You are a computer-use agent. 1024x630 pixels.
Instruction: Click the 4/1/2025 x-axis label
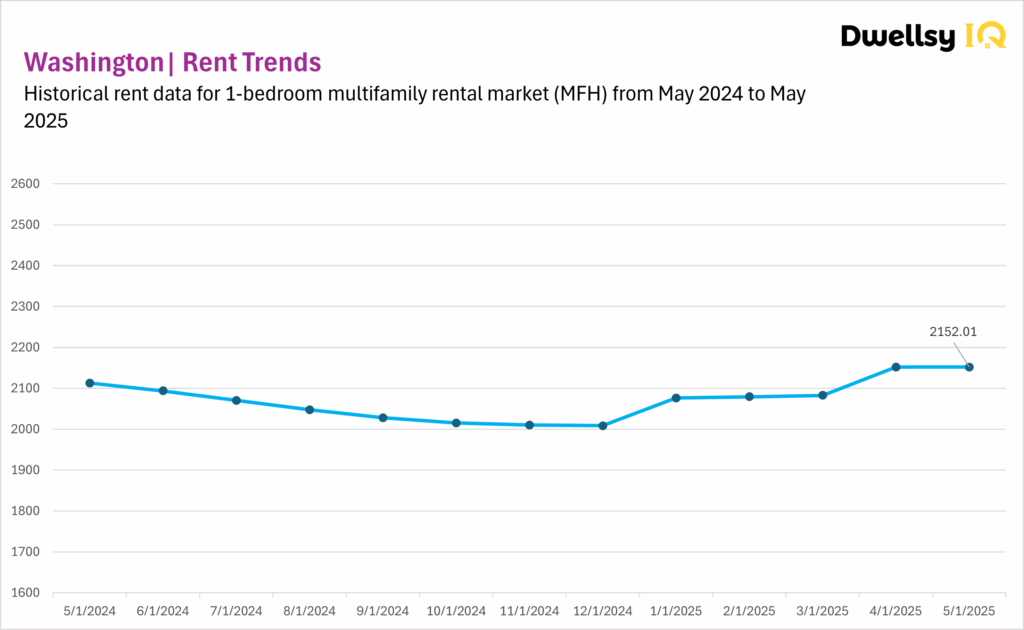tap(895, 612)
